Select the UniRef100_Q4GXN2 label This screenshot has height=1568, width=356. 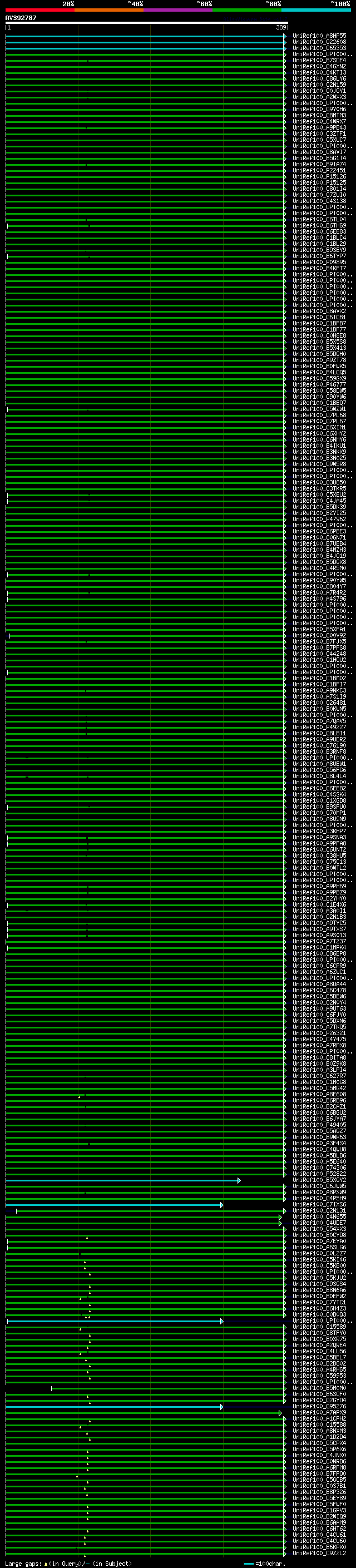point(319,66)
